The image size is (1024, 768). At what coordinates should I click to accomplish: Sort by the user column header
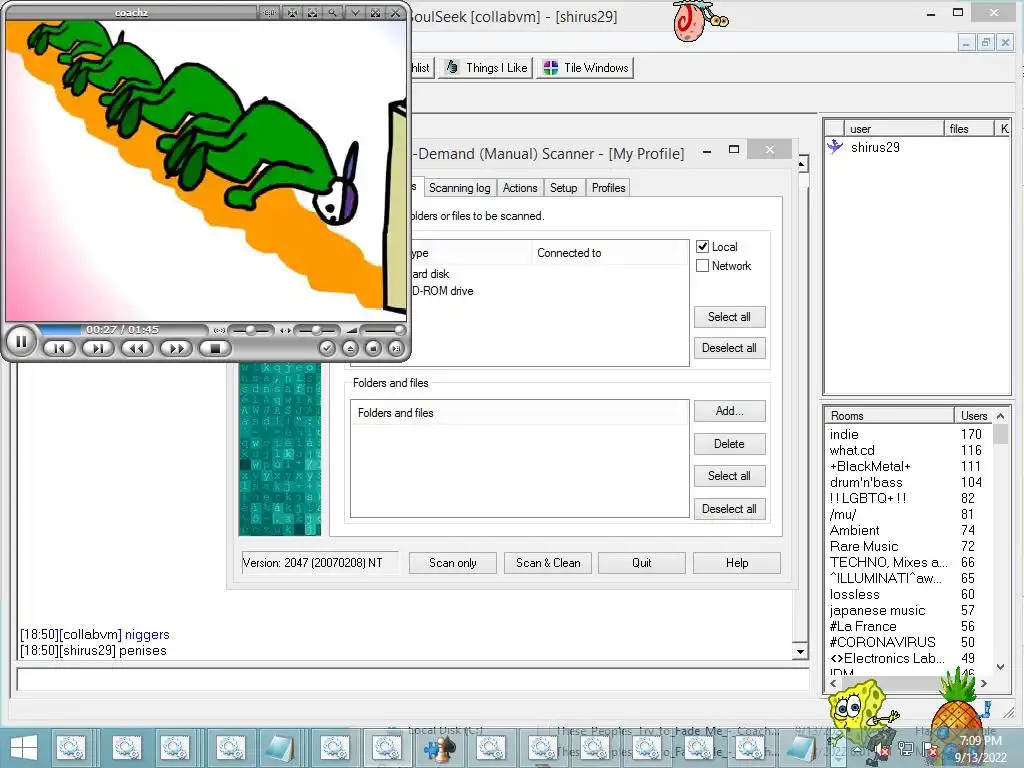pos(893,129)
